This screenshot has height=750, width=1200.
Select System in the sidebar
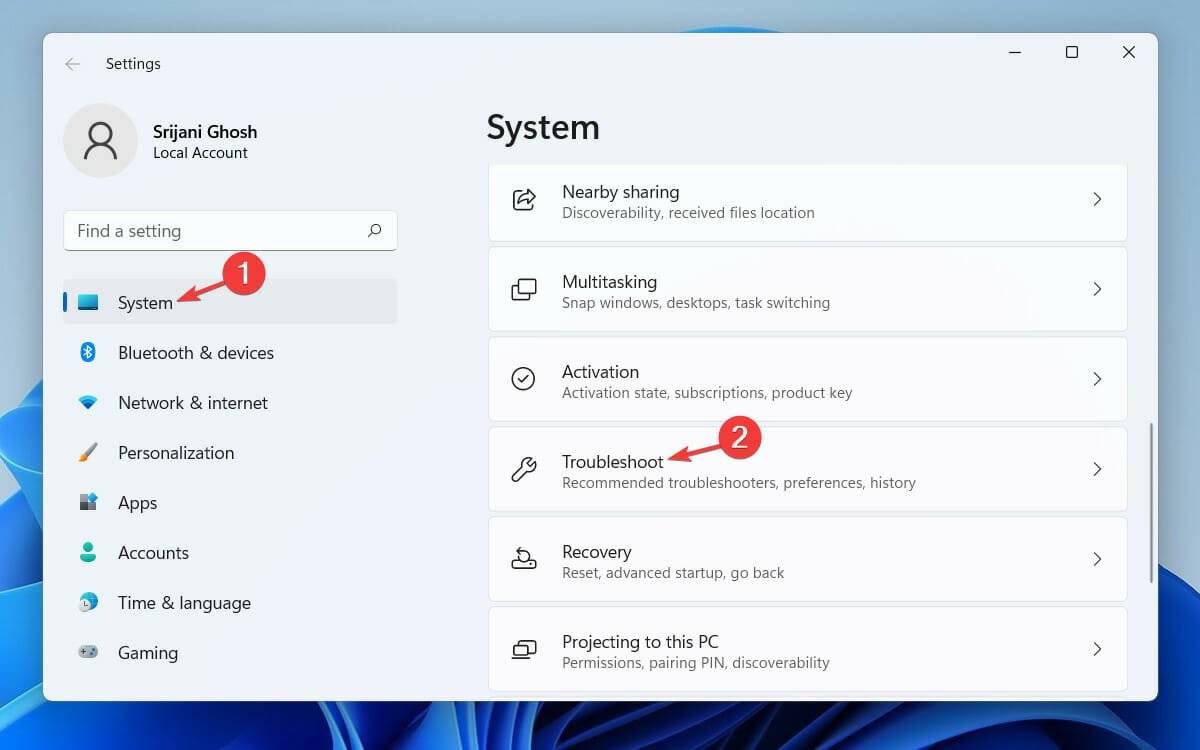click(144, 302)
